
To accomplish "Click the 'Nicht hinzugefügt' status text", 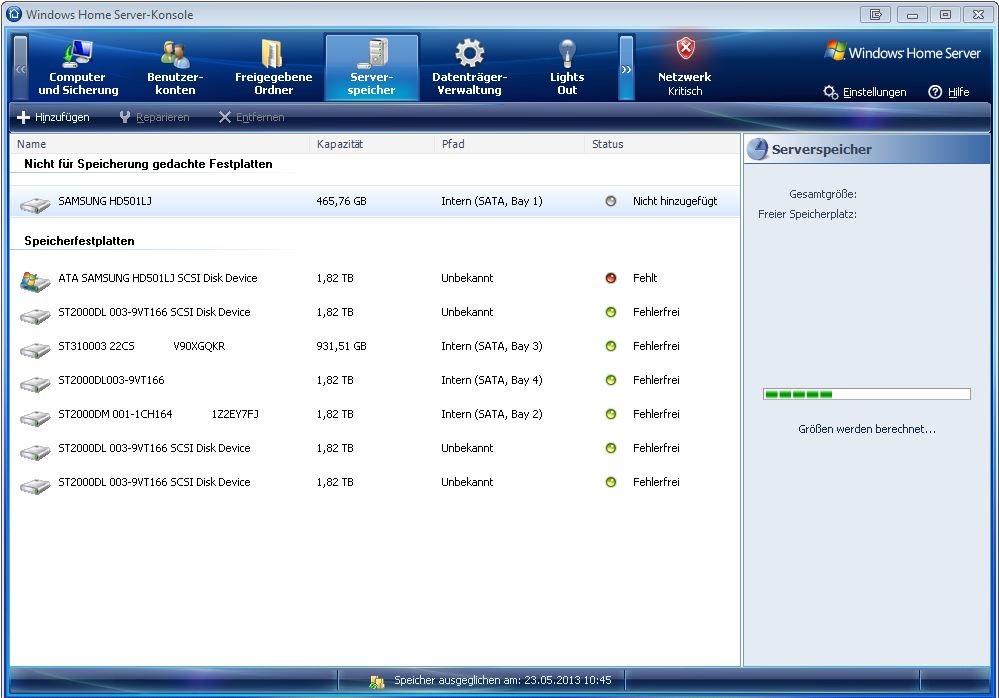I will [x=675, y=201].
